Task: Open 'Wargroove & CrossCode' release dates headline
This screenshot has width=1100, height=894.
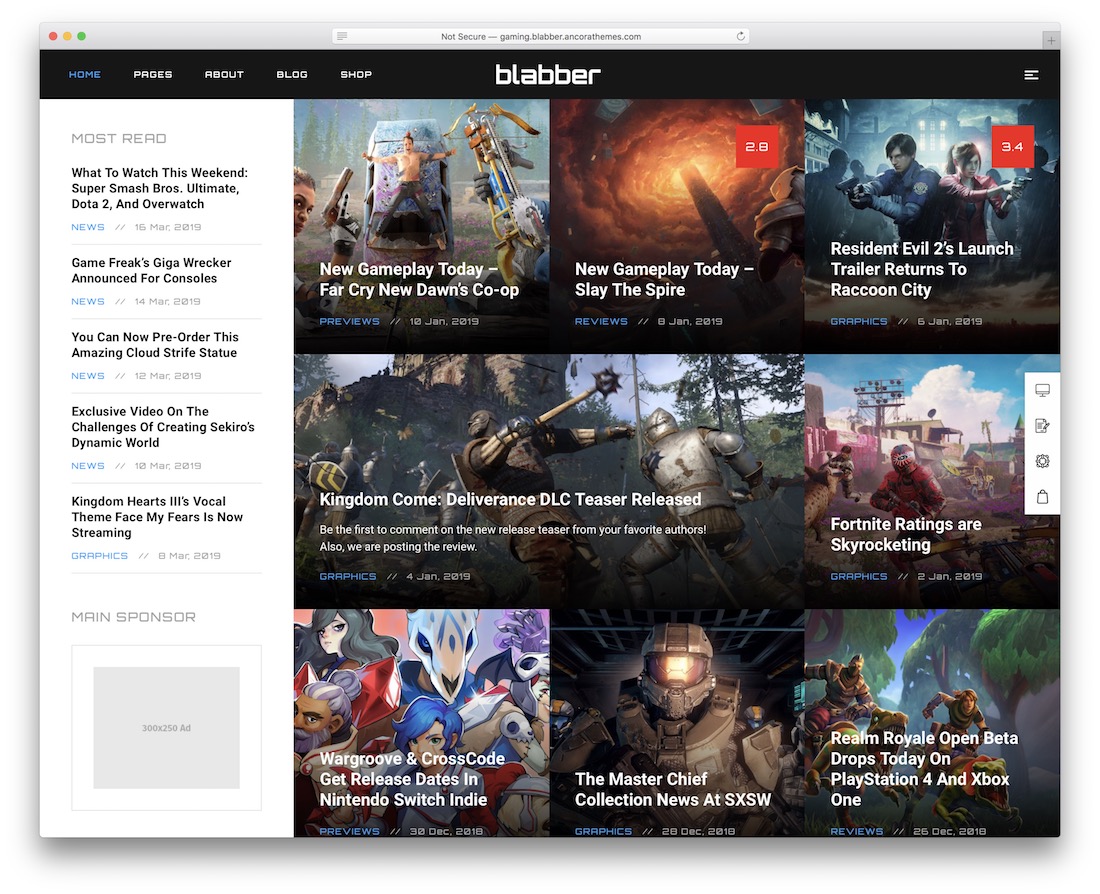Action: pos(412,779)
